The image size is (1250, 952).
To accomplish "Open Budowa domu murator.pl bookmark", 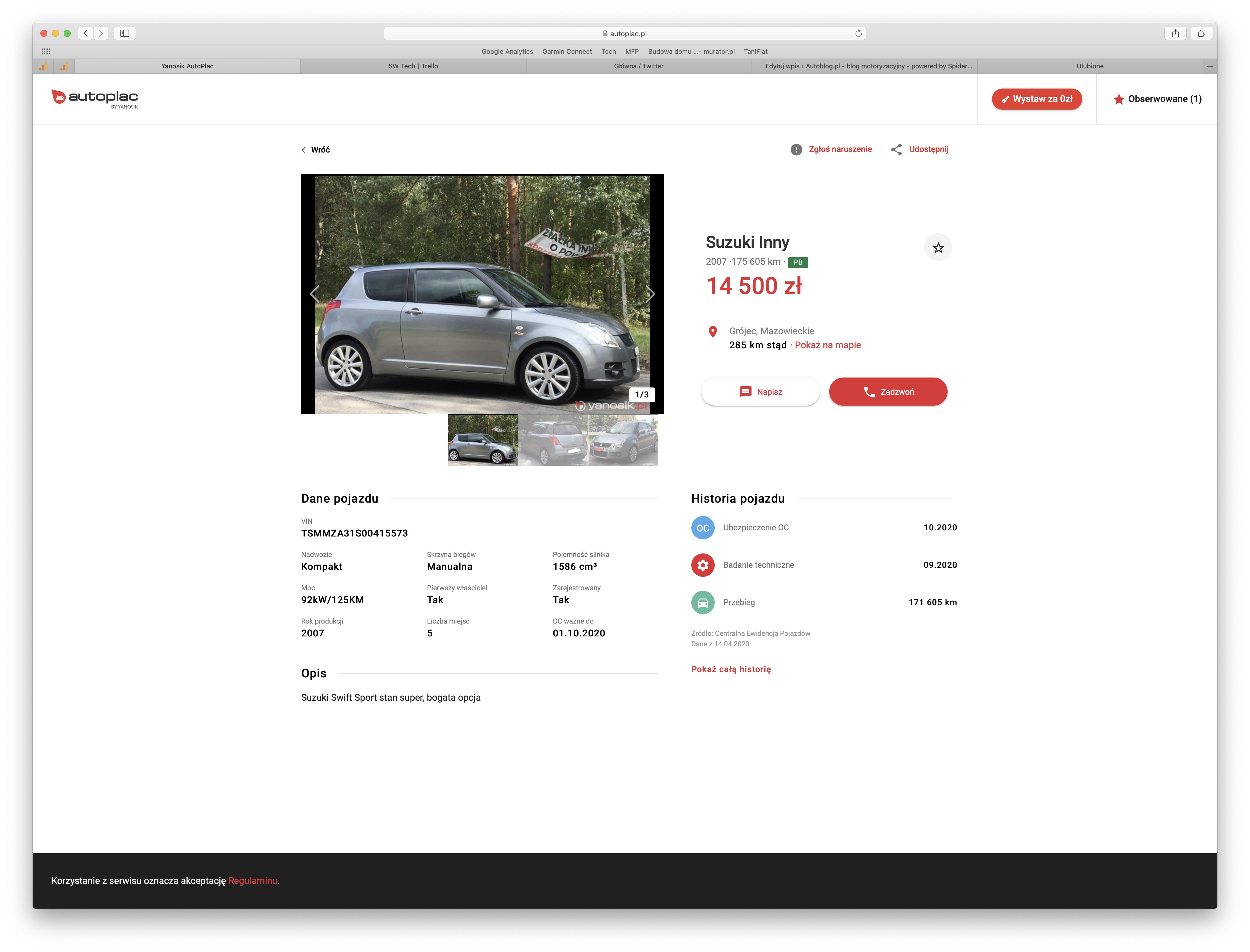I will (x=691, y=51).
